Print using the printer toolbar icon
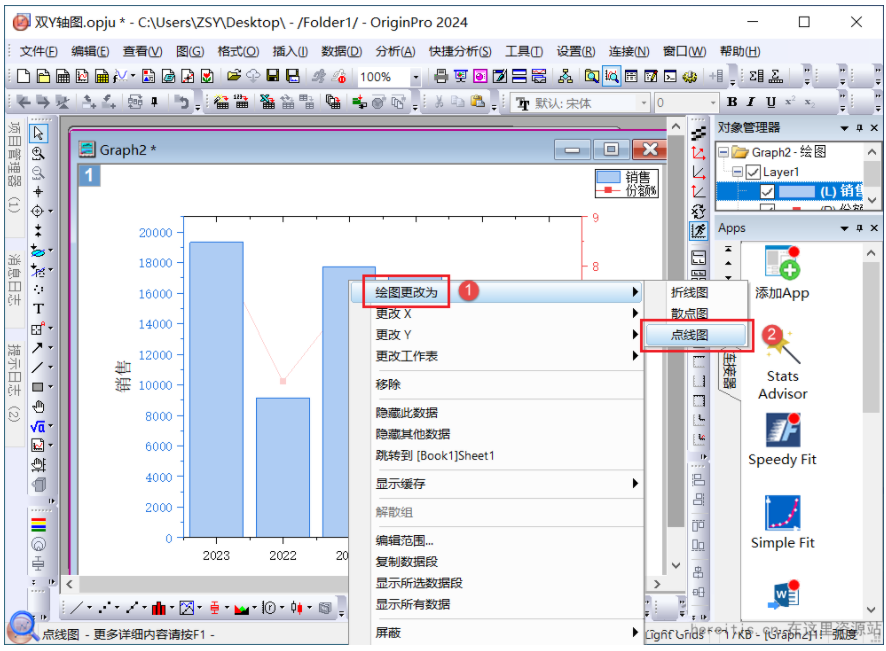 click(x=441, y=76)
